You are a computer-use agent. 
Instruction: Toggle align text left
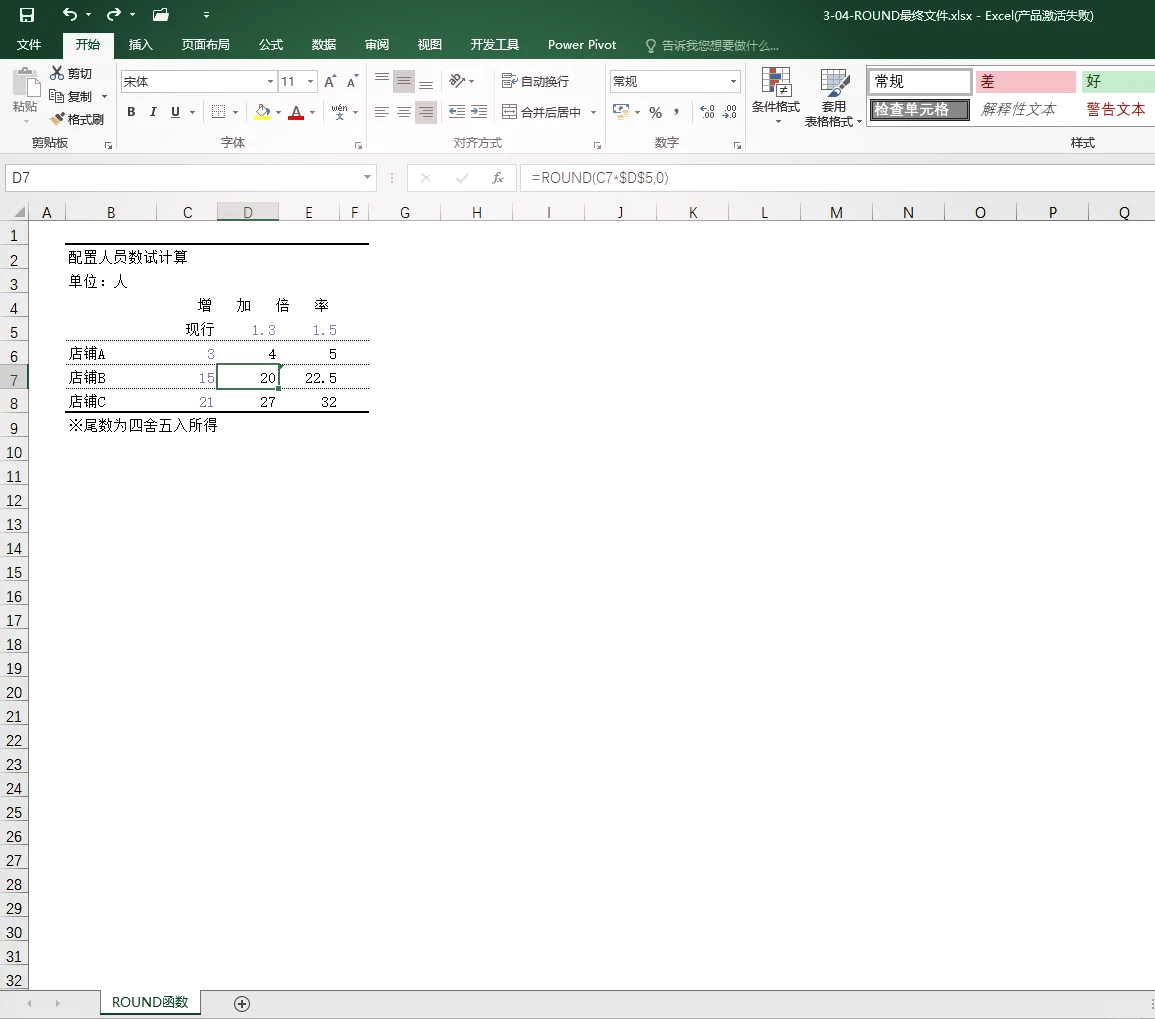(x=382, y=112)
